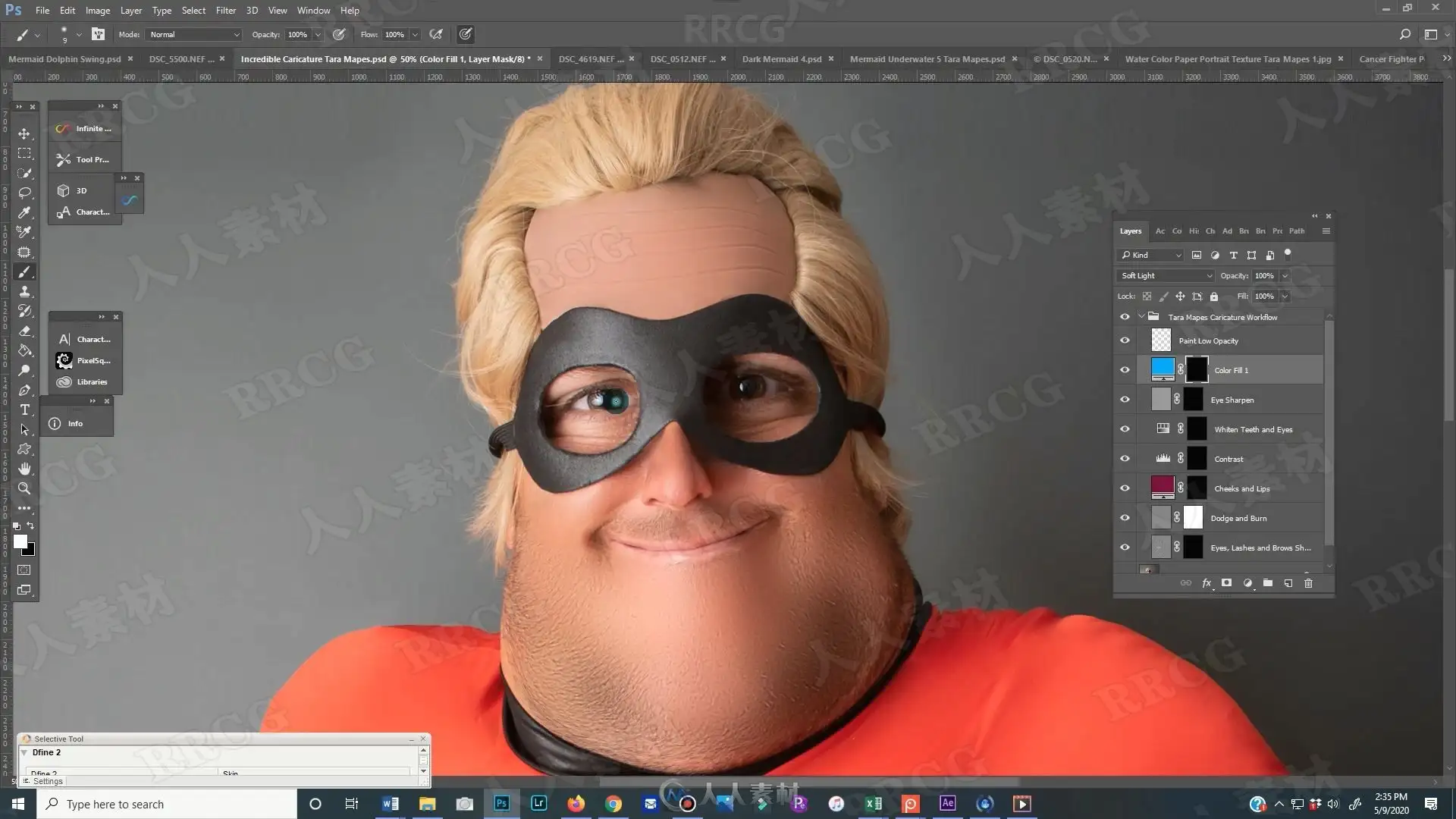Select the Eraser tool
1456x819 pixels.
tap(24, 331)
